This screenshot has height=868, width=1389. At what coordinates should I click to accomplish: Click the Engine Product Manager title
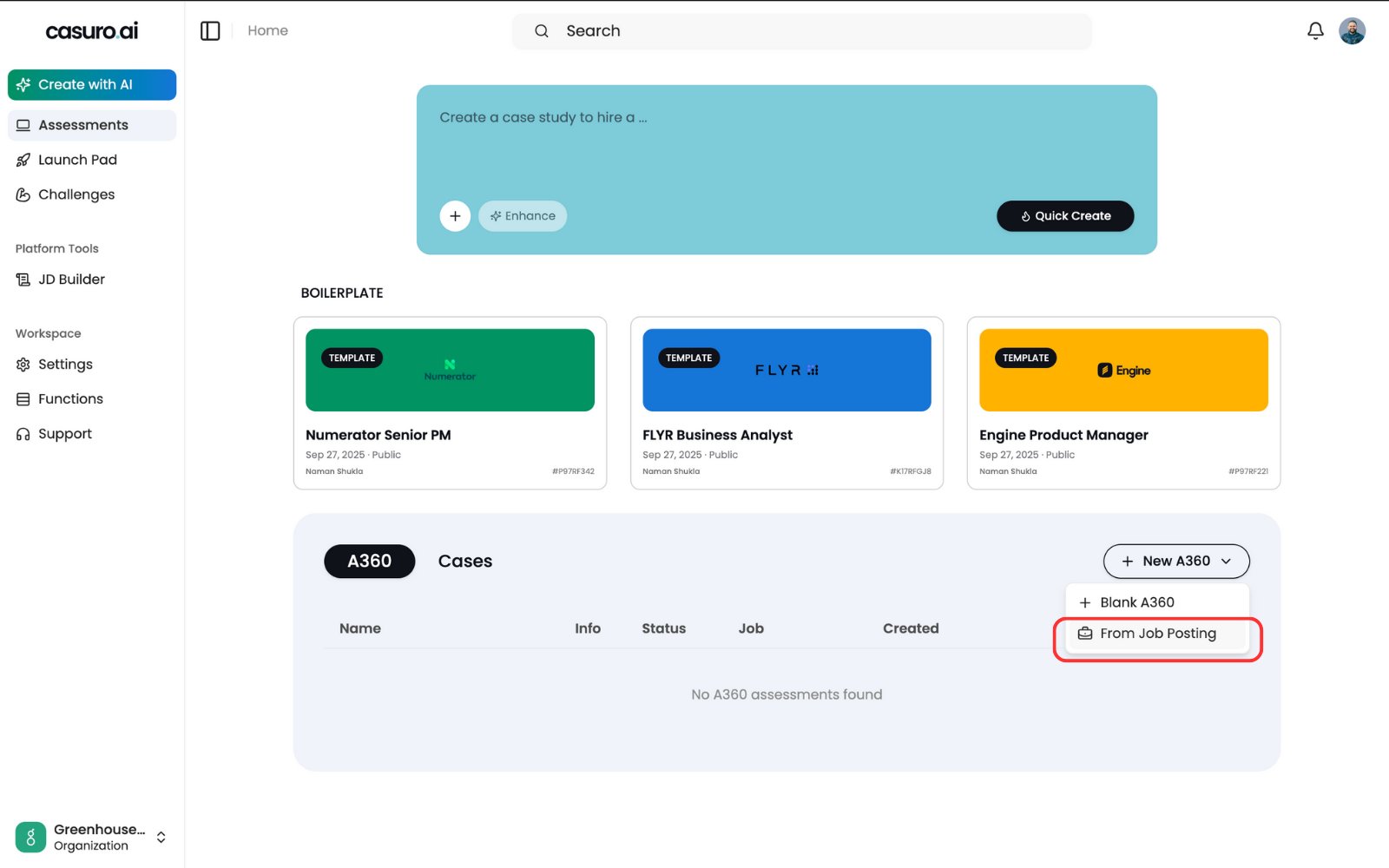pos(1063,435)
